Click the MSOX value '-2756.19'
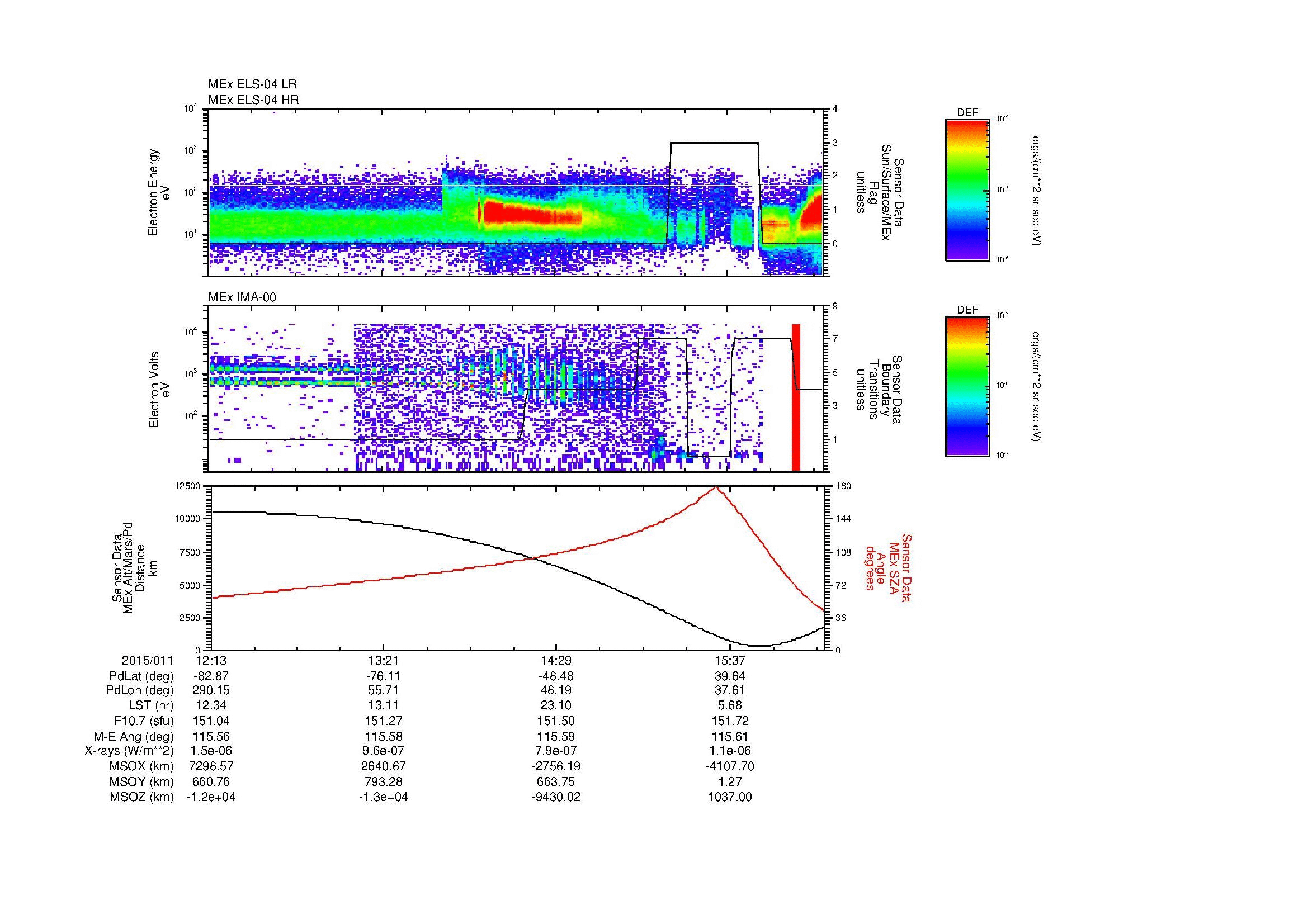This screenshot has width=1308, height=924. coord(556,766)
